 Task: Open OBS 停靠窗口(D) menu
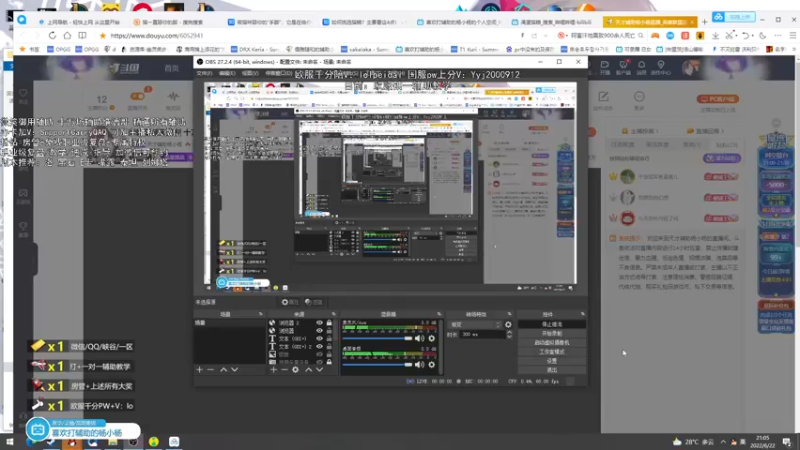[279, 73]
